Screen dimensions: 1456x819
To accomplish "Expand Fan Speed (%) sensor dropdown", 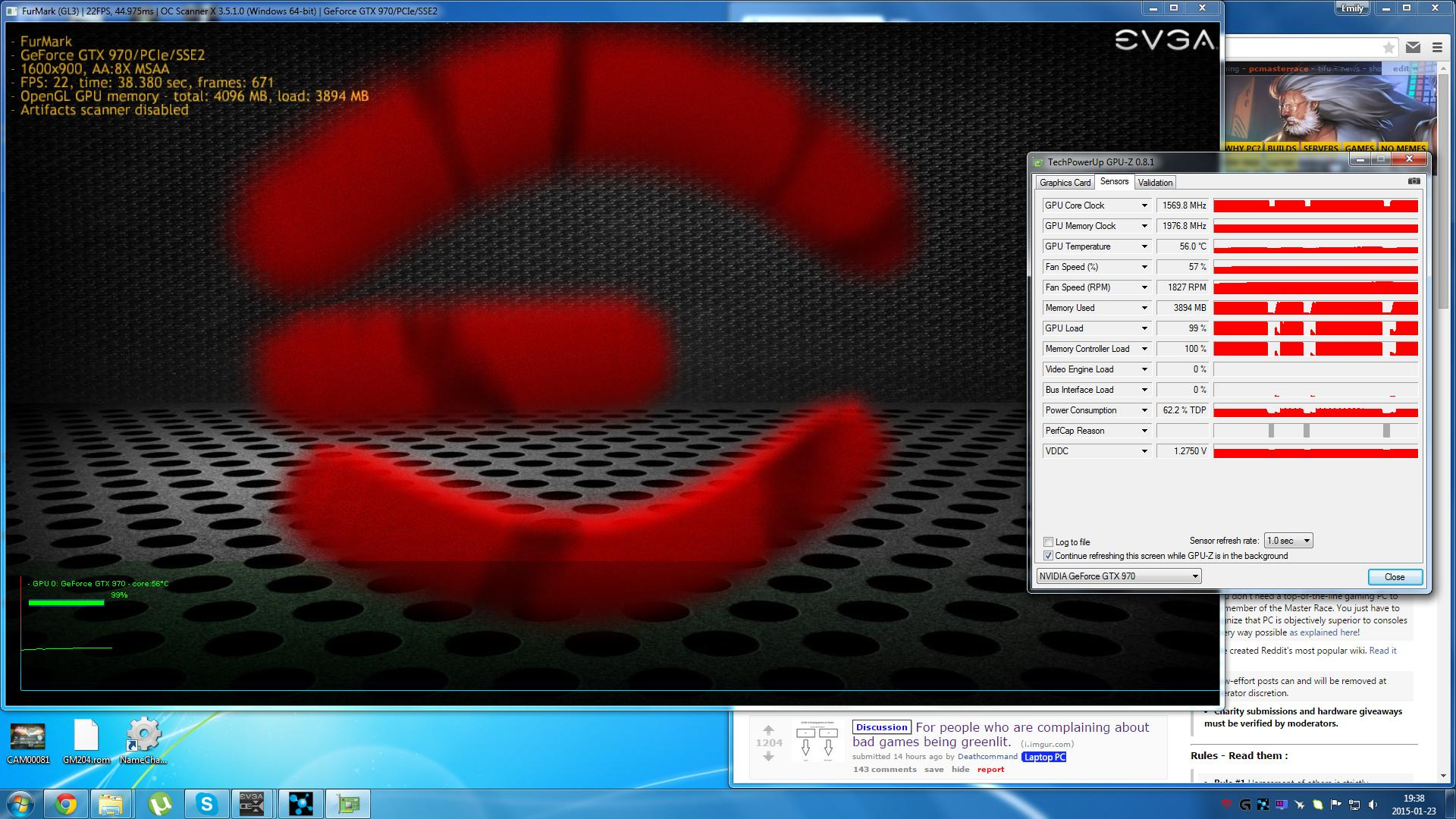I will (1144, 267).
